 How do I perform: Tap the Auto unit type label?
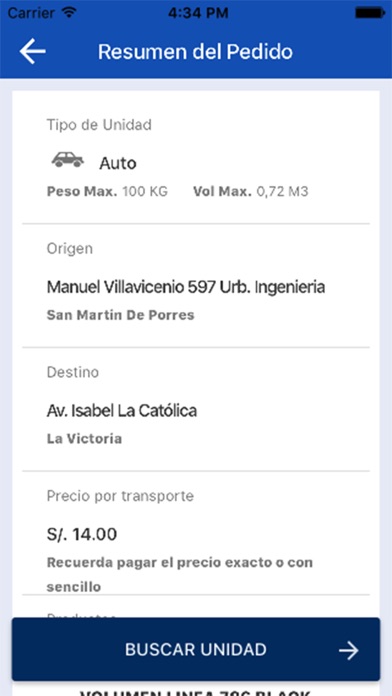[118, 163]
